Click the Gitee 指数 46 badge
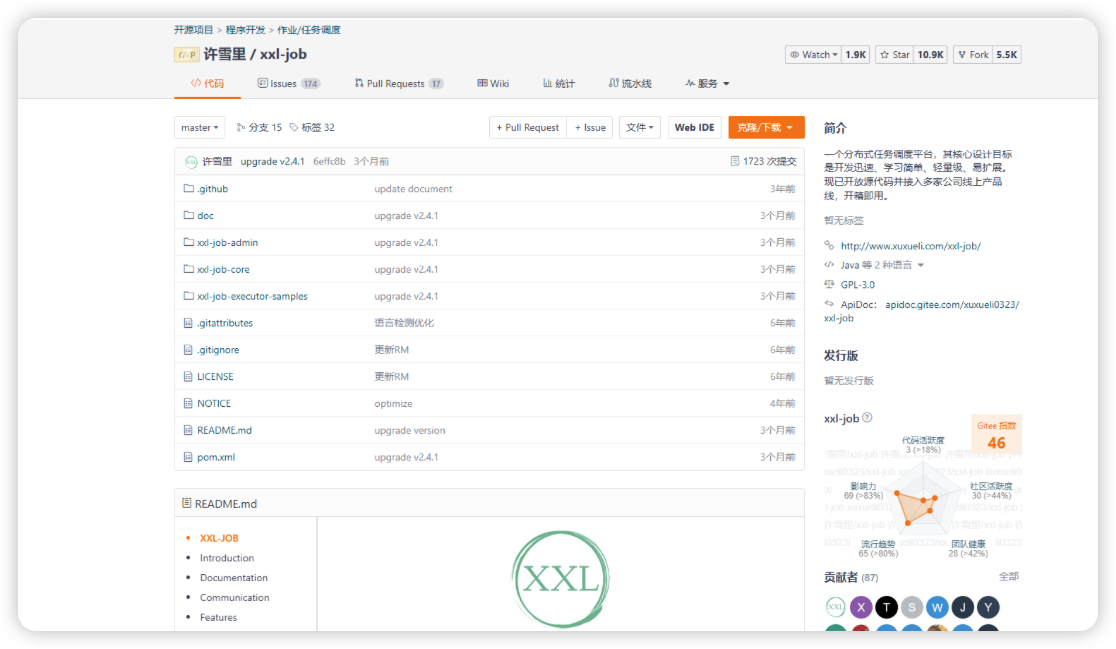1116x649 pixels. pos(996,434)
